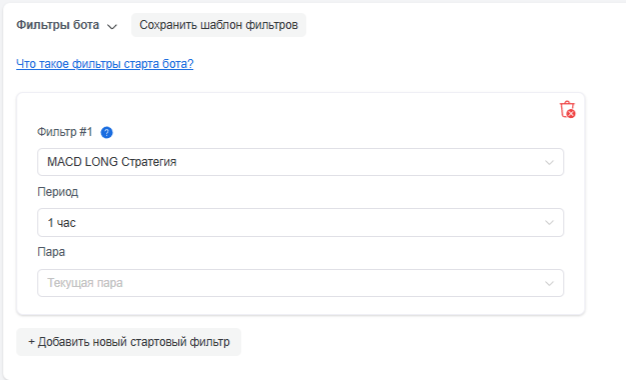Open the blue question mark help for Фильтр #1

[x=107, y=132]
